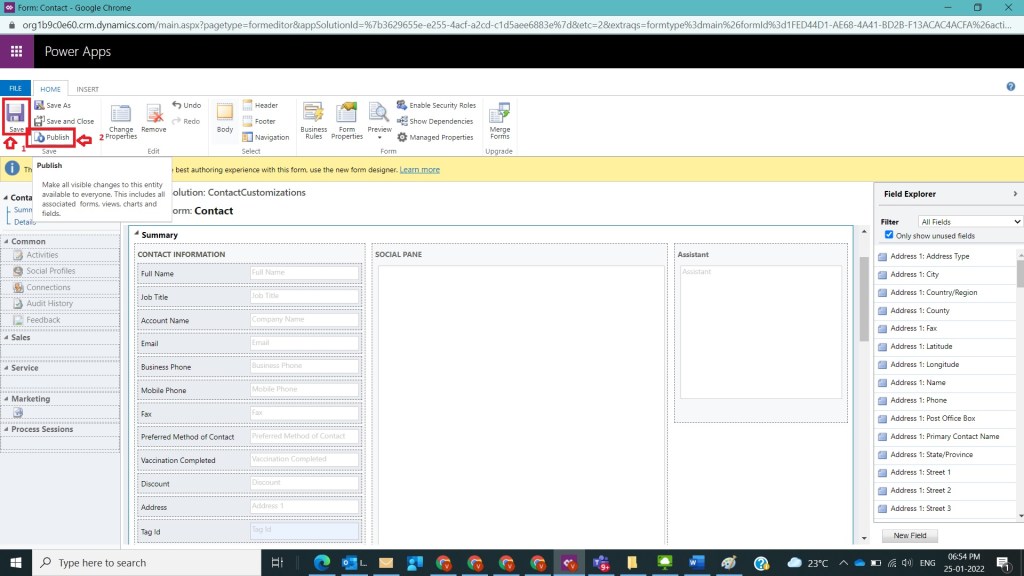Open Change Properties in Edit group

[x=121, y=120]
